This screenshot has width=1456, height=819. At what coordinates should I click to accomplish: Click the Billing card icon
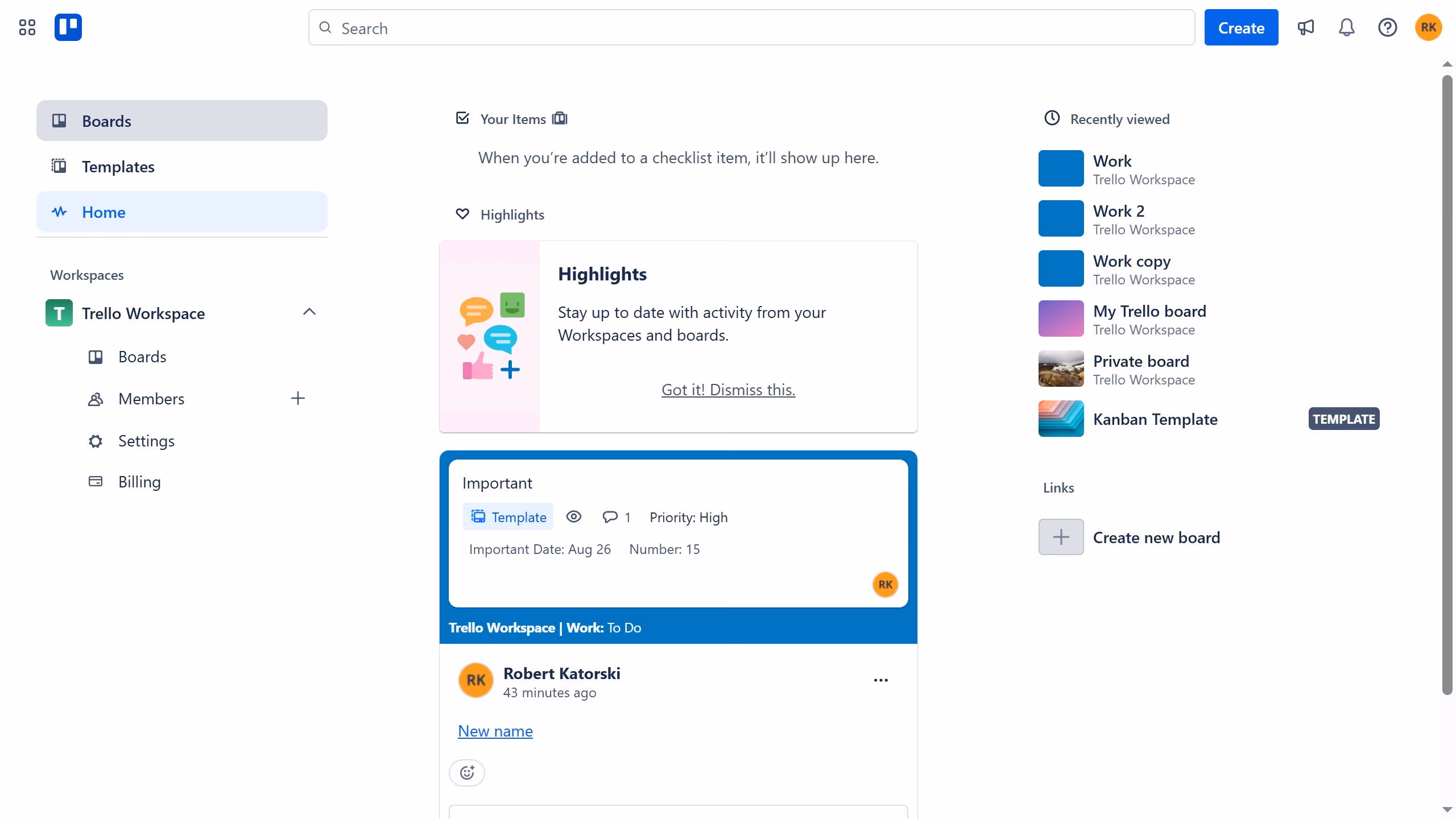point(96,481)
